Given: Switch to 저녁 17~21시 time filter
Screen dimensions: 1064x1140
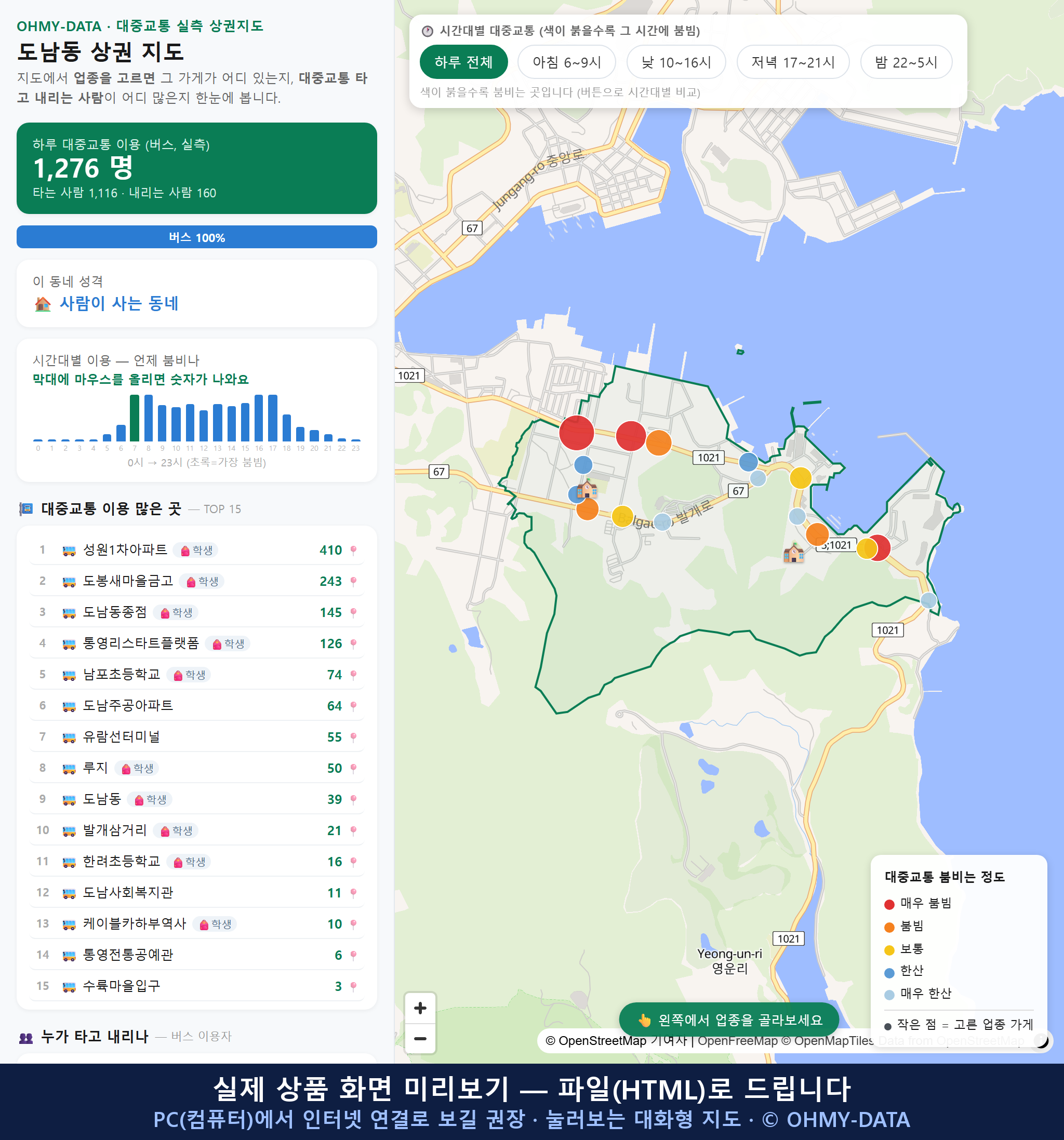Looking at the screenshot, I should click(x=792, y=62).
